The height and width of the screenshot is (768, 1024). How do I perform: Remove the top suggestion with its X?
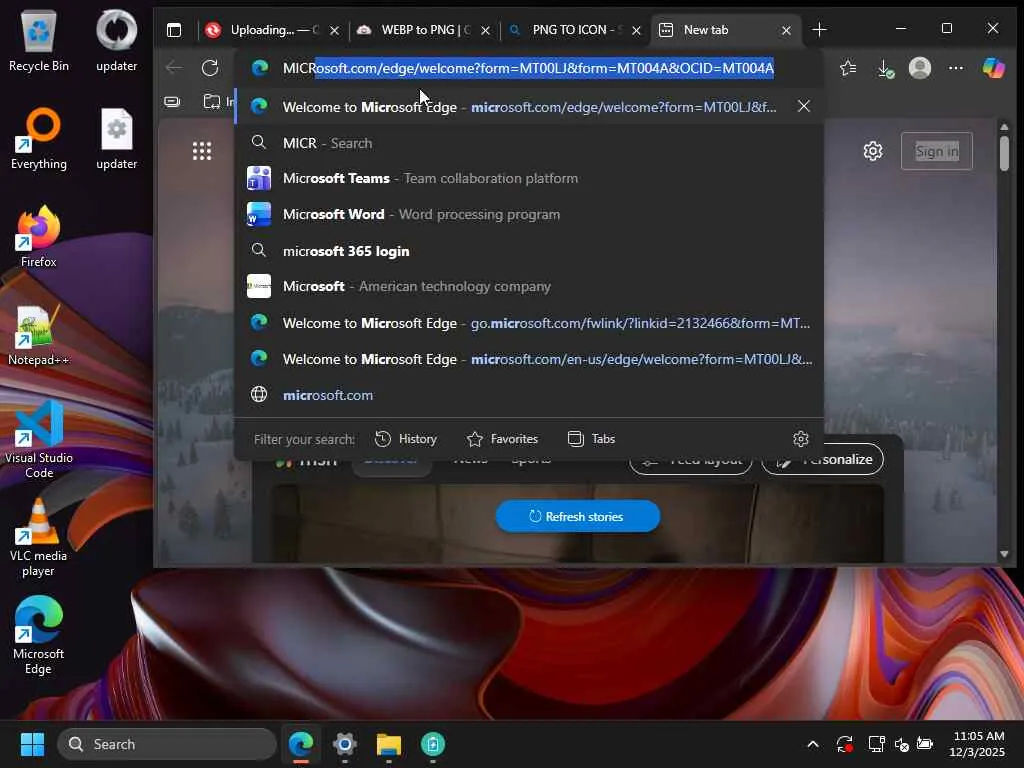click(x=803, y=106)
